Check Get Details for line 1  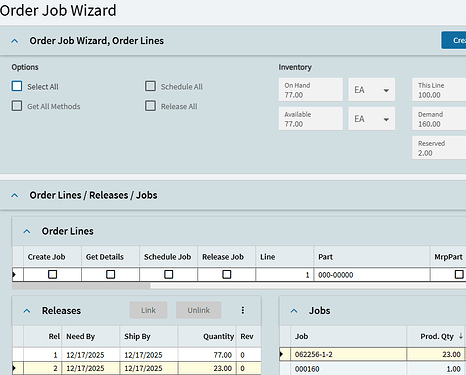click(111, 274)
